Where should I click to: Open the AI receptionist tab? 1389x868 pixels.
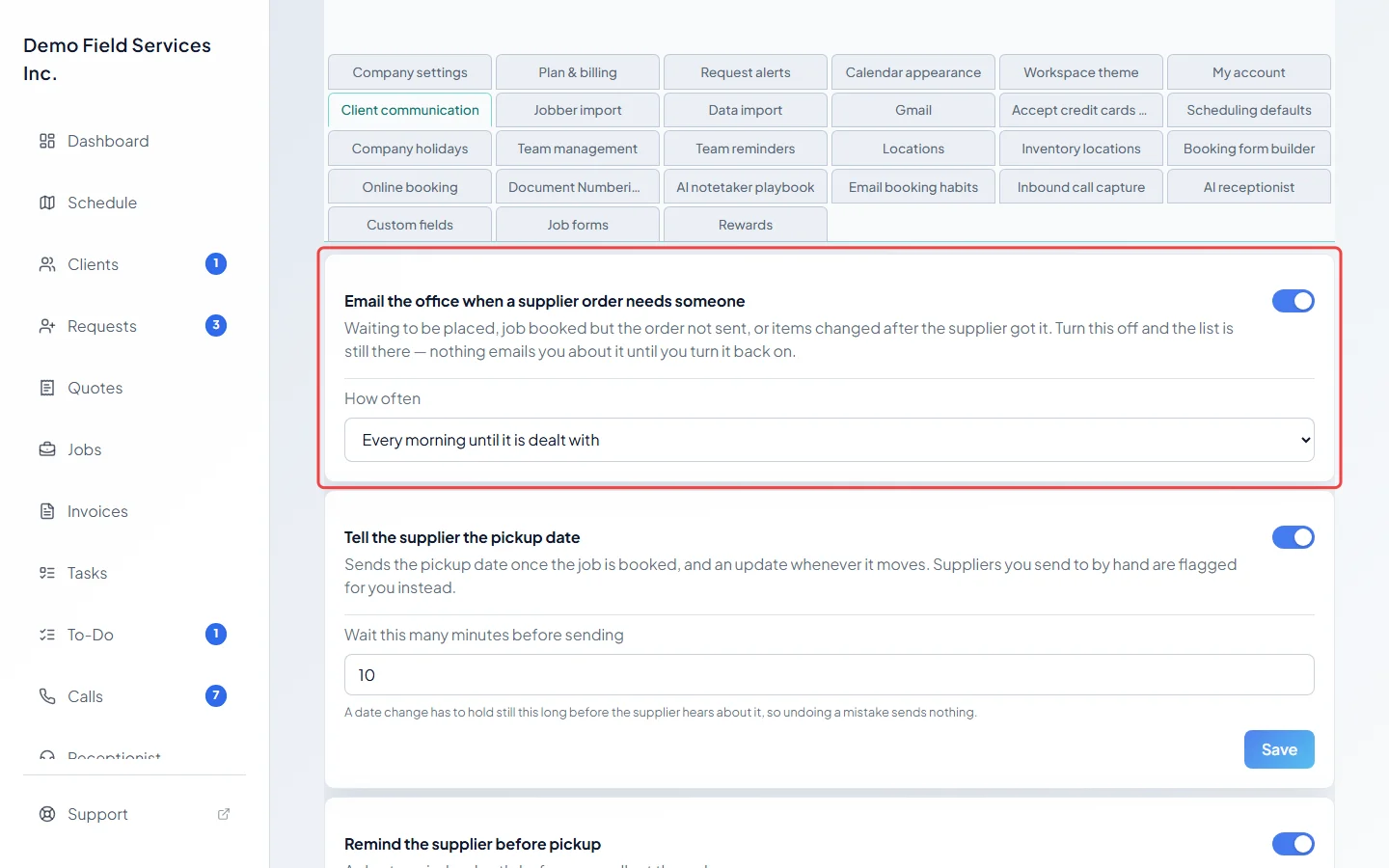click(1249, 187)
